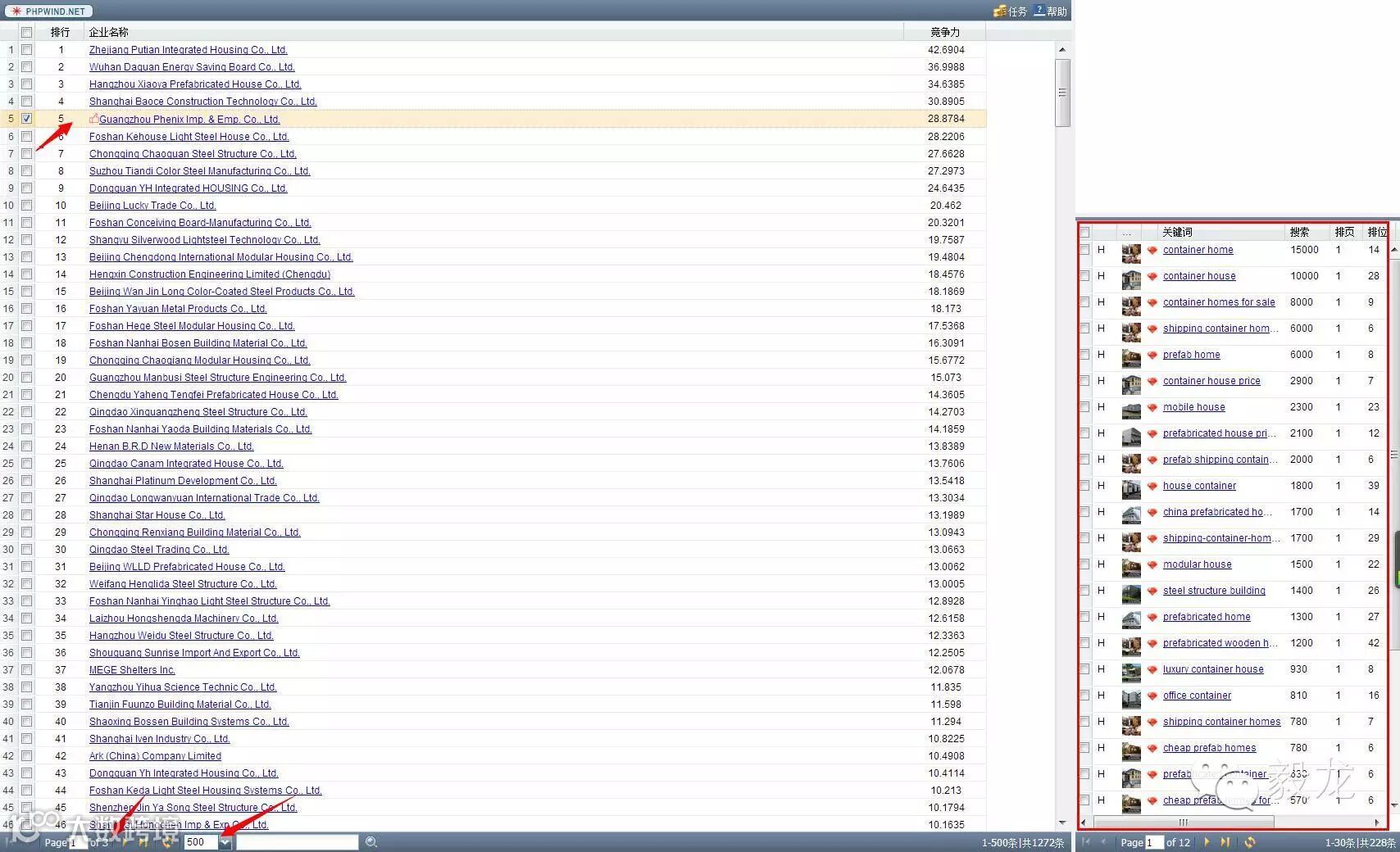Check the box for Foshan Kehouse Light Steel House

(26, 136)
